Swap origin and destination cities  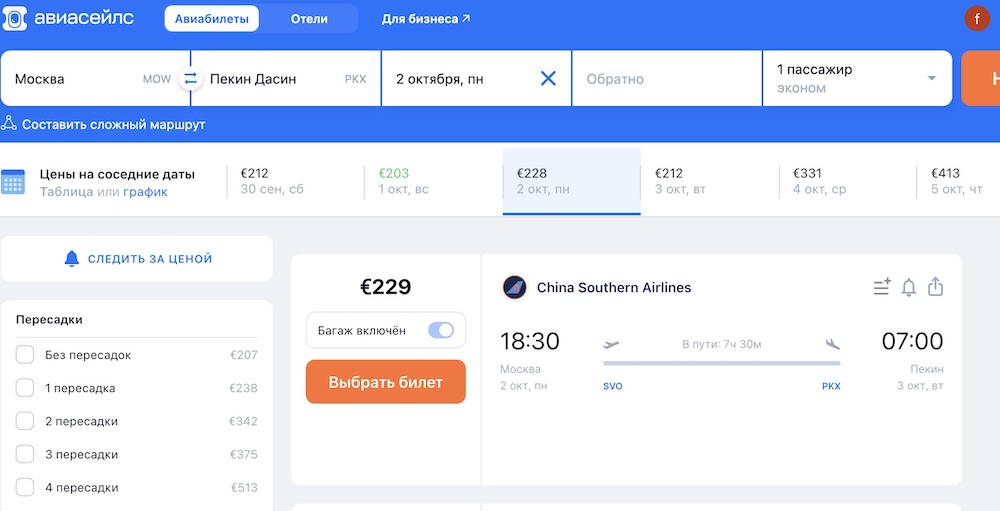[x=190, y=78]
